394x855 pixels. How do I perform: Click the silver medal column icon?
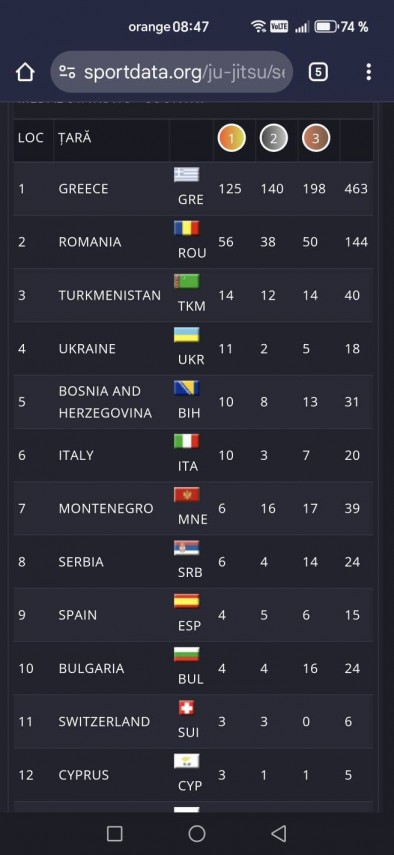coord(274,139)
